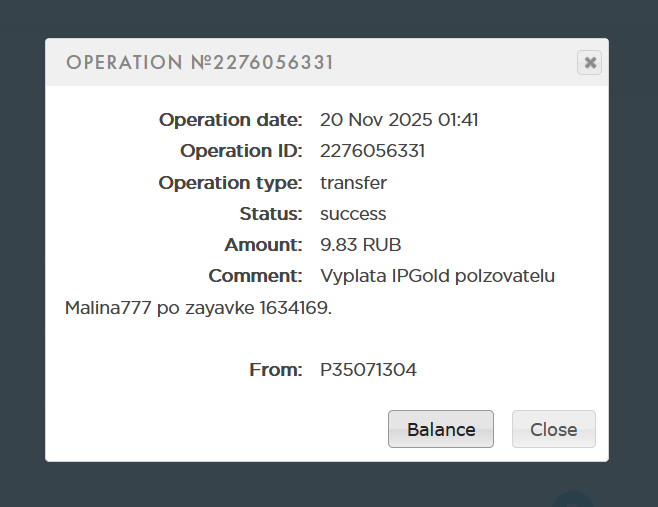Click the 'Operation type:' label
Screen dimensions: 658x507
230,183
